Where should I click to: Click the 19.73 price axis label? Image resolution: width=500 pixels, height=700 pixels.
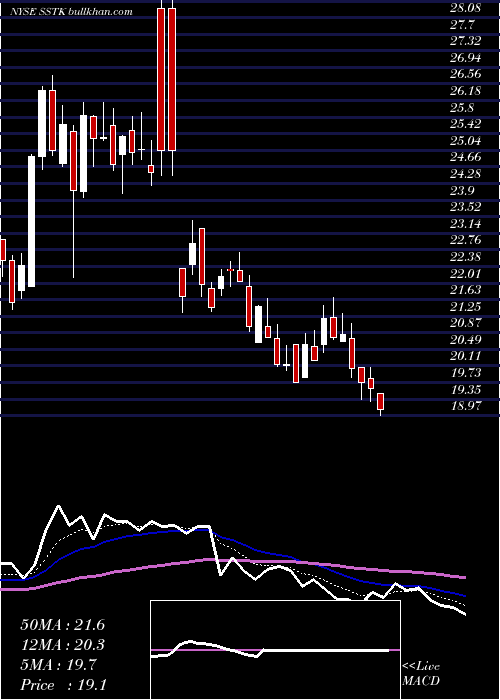point(466,373)
